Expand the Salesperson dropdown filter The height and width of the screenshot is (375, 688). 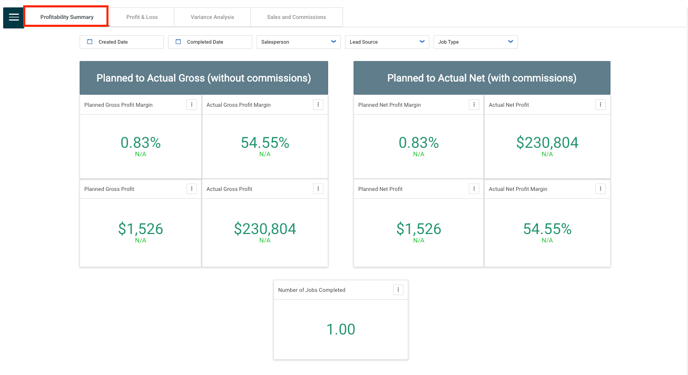tap(298, 42)
